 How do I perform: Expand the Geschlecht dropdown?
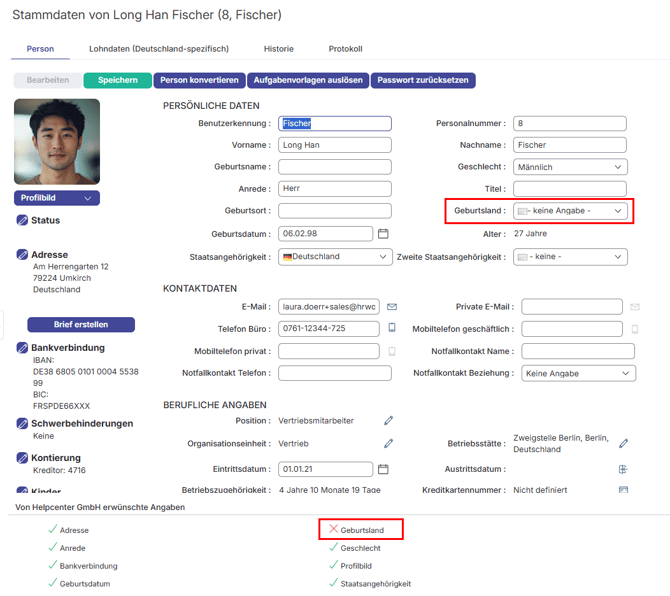tap(570, 167)
